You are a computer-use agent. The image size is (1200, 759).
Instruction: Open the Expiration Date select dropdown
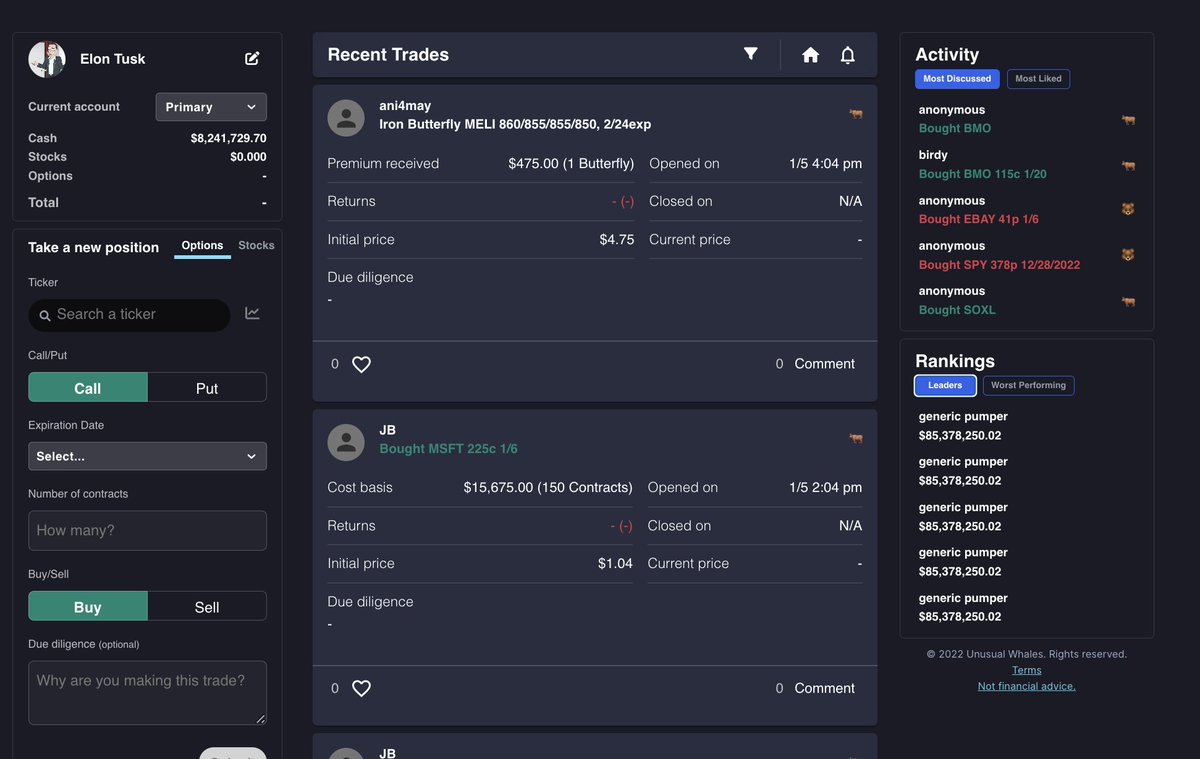tap(147, 456)
